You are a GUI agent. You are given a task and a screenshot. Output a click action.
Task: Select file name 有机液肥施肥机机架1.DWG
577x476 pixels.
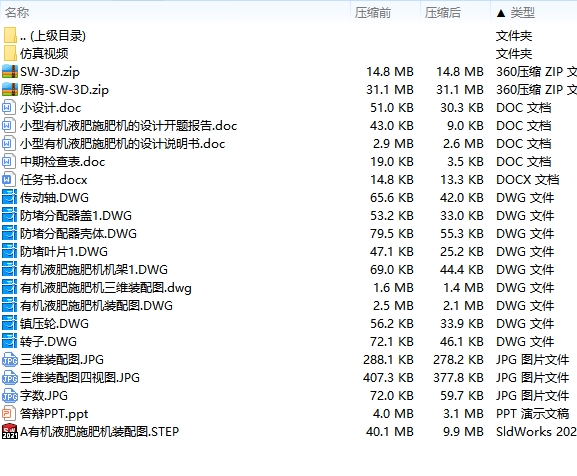94,270
